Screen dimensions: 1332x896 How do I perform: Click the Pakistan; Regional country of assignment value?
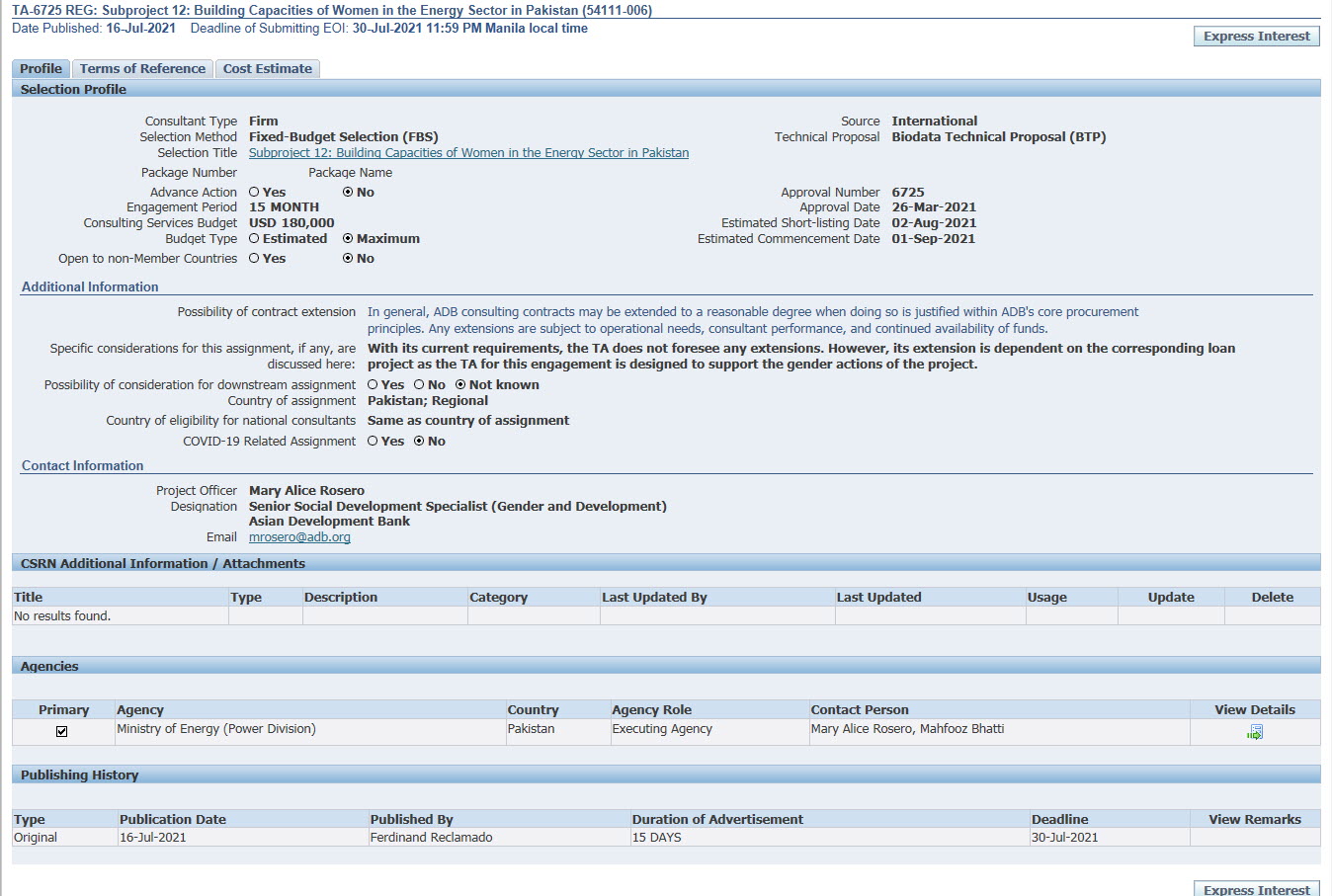pos(428,401)
